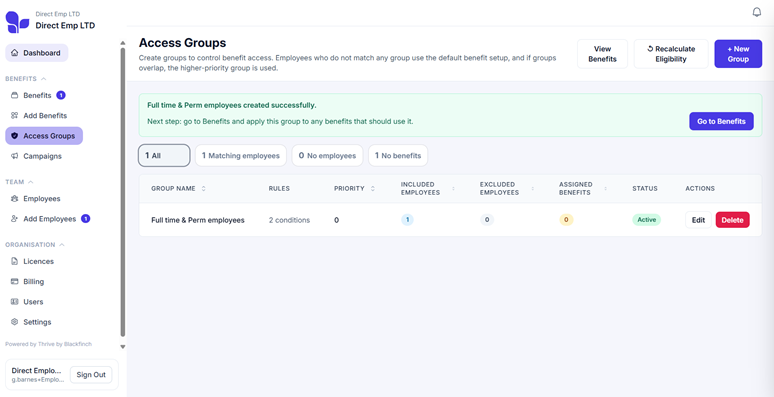Click the Direct Emplo... user account name

click(37, 370)
